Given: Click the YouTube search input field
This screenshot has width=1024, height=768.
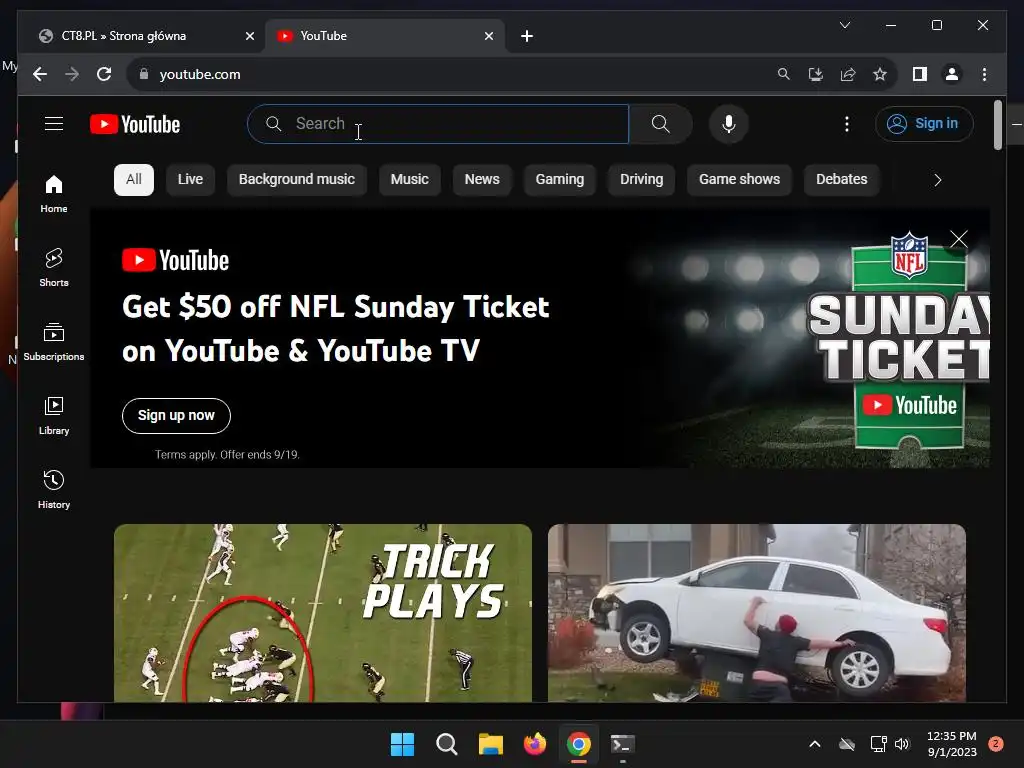Looking at the screenshot, I should [x=438, y=124].
